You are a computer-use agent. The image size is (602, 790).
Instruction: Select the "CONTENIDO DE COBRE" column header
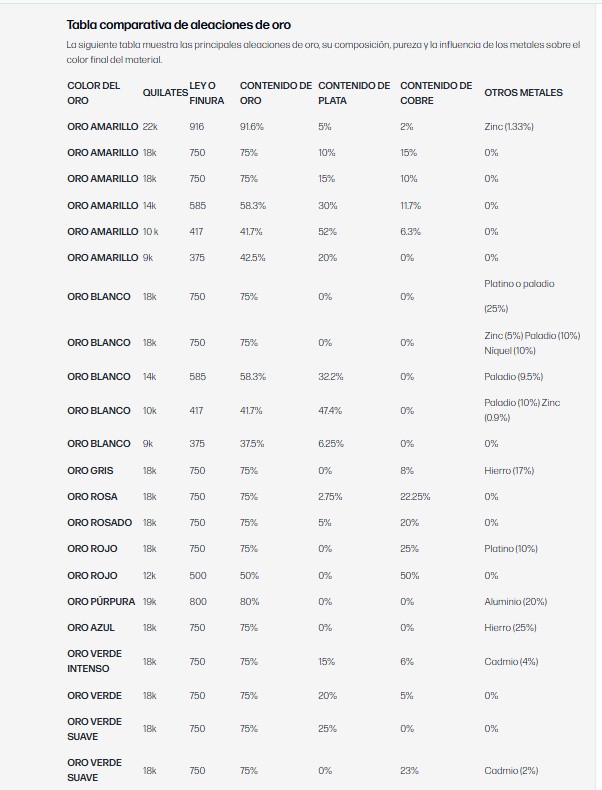pos(436,93)
